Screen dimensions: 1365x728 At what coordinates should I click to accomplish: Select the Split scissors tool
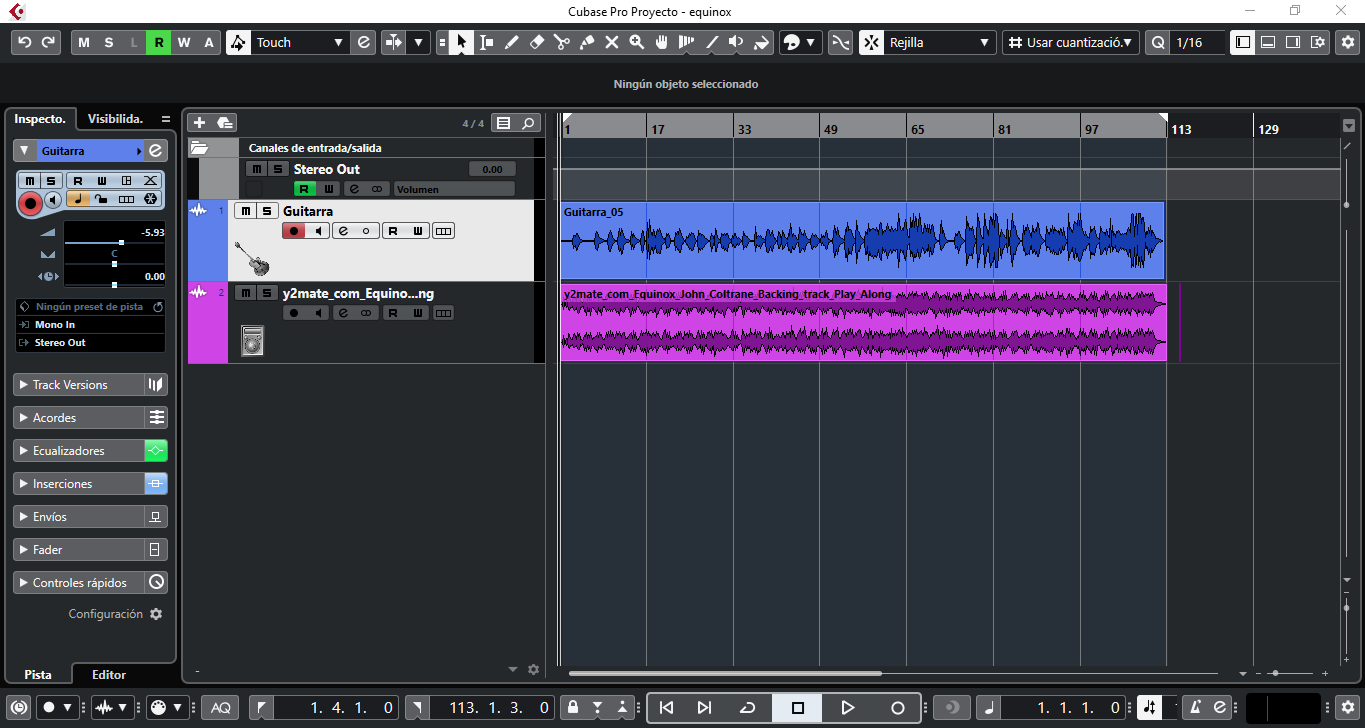tap(561, 42)
